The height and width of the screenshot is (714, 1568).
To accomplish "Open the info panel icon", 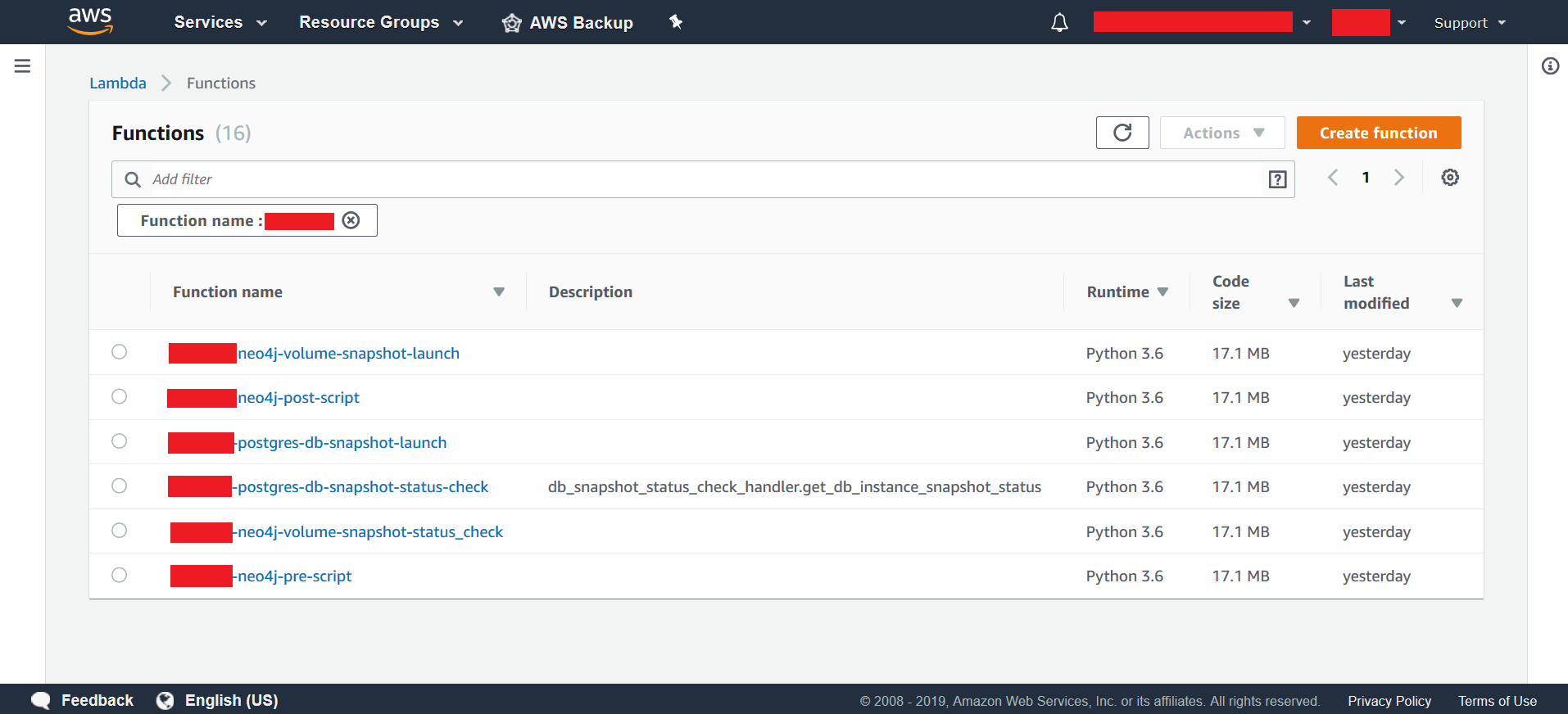I will (x=1550, y=66).
